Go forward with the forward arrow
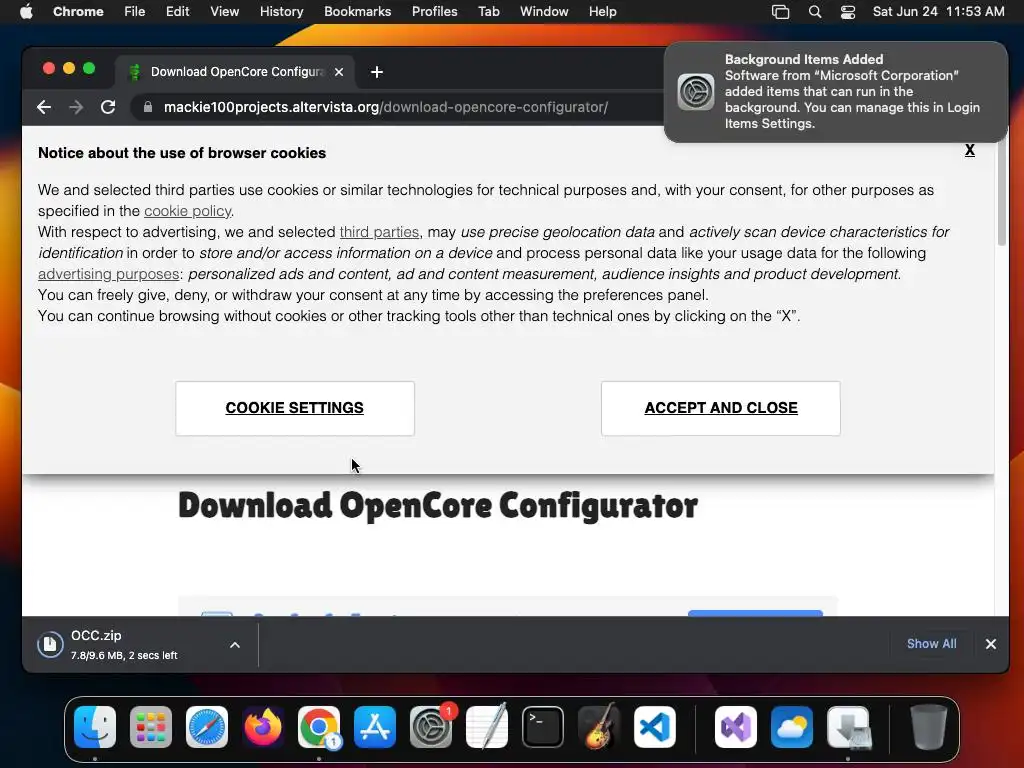Viewport: 1024px width, 768px height. pyautogui.click(x=76, y=107)
